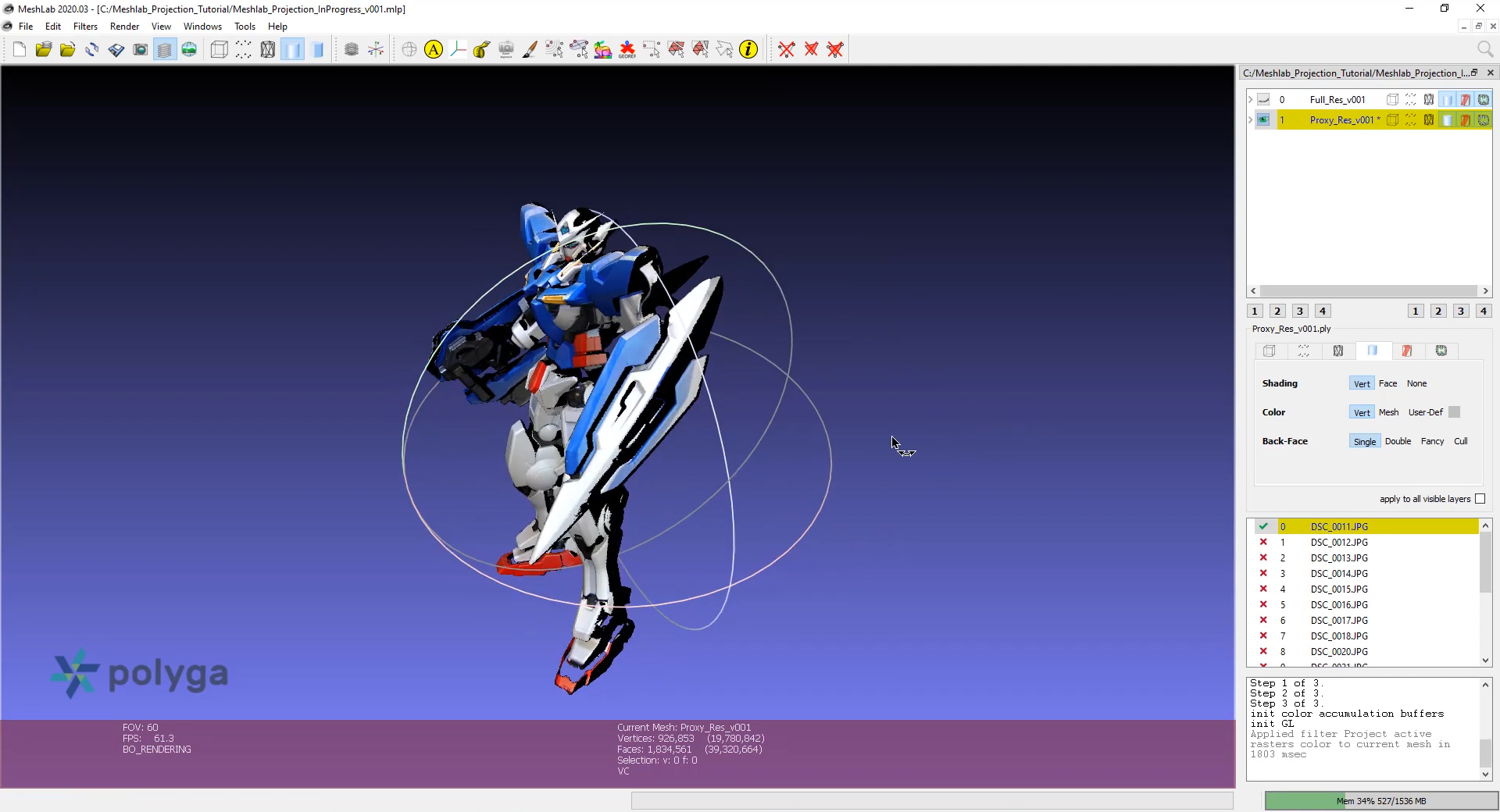
Task: Enable 'apply to all visible layers' checkbox
Action: point(1480,499)
